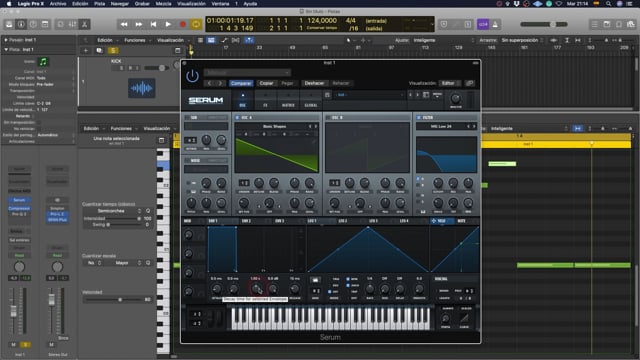Screen dimensions: 640x360
Task: Click the Record transport button
Action: point(182,24)
